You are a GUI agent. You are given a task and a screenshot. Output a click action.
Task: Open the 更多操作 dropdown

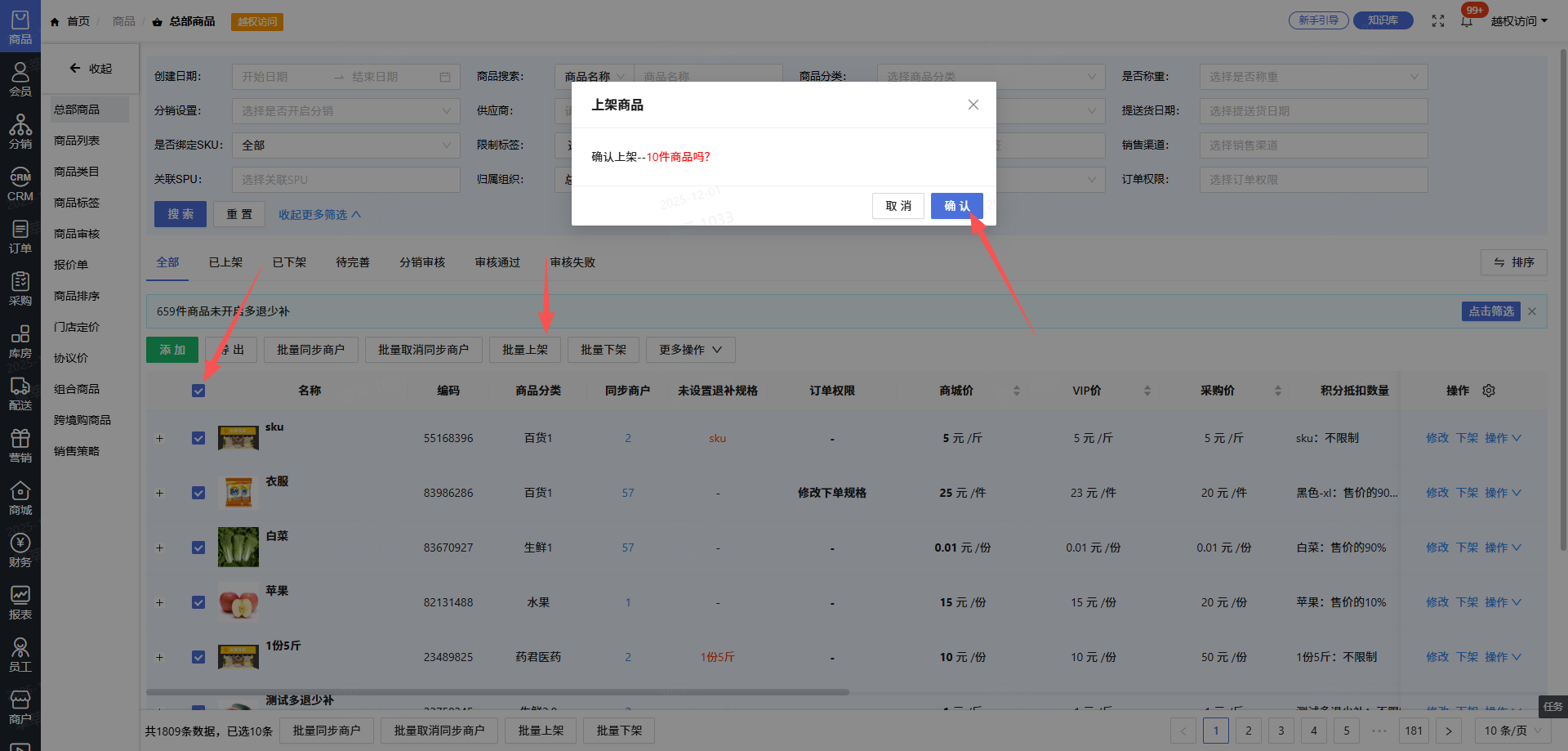pyautogui.click(x=690, y=350)
